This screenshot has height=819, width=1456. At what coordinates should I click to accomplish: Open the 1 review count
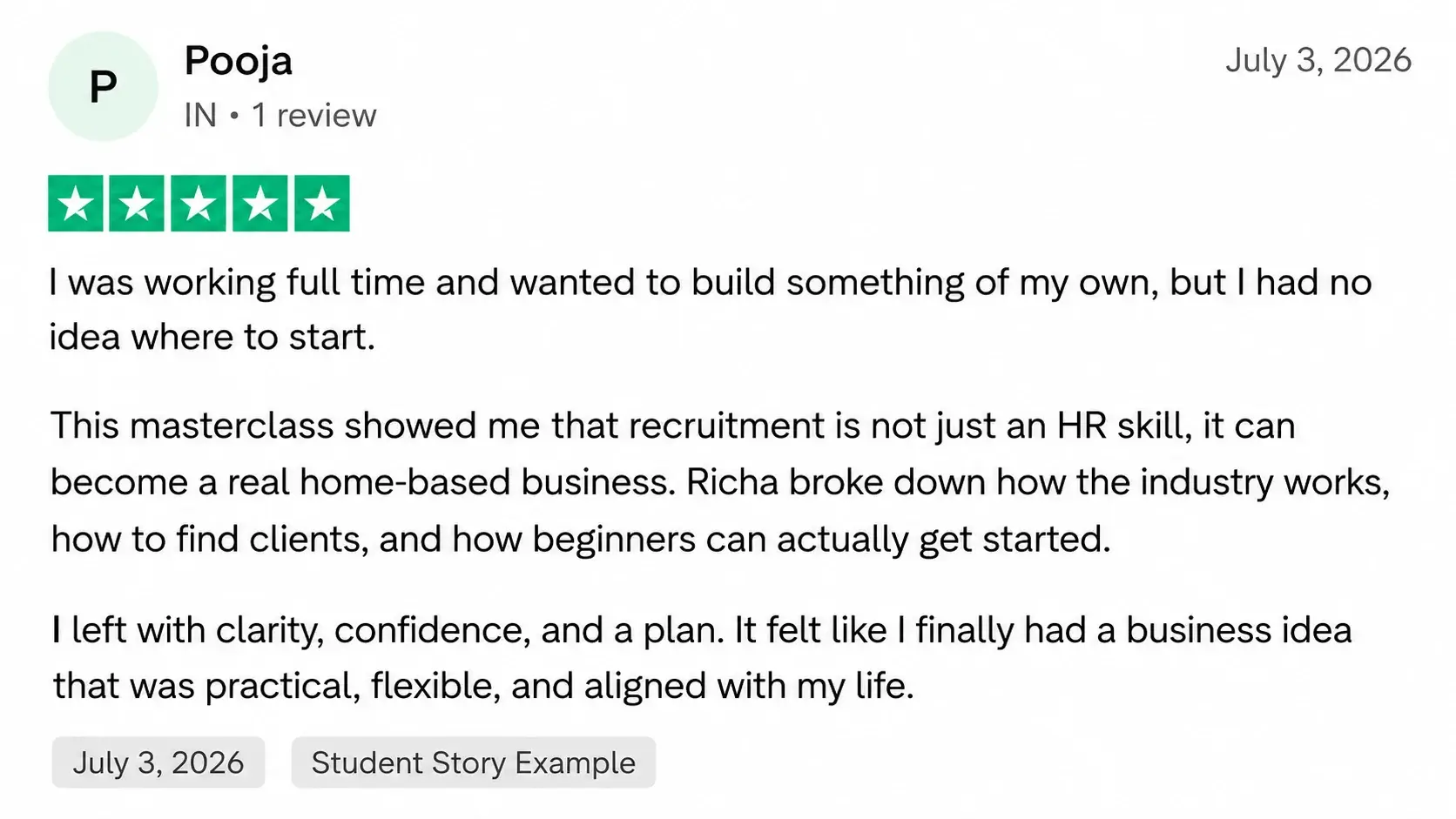[313, 115]
